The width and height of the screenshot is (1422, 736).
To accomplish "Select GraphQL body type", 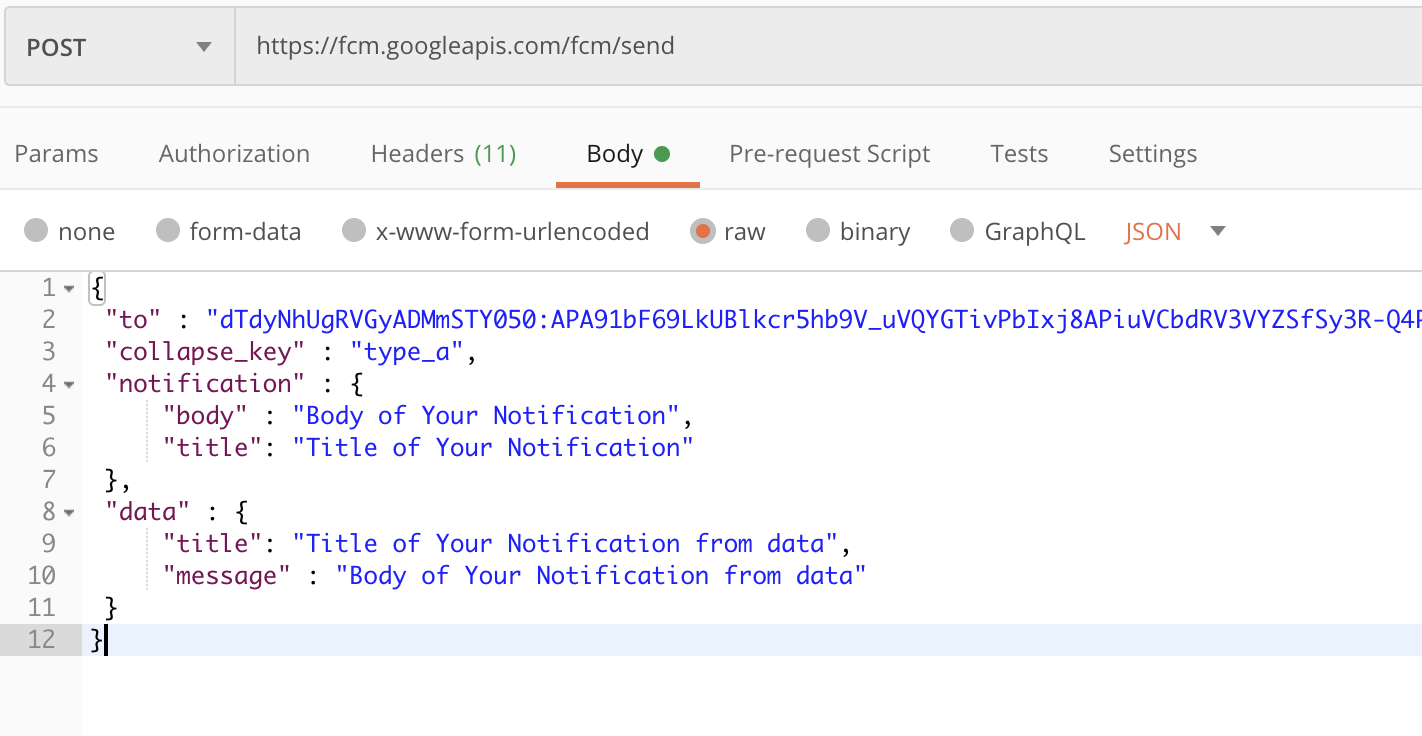I will tap(962, 232).
